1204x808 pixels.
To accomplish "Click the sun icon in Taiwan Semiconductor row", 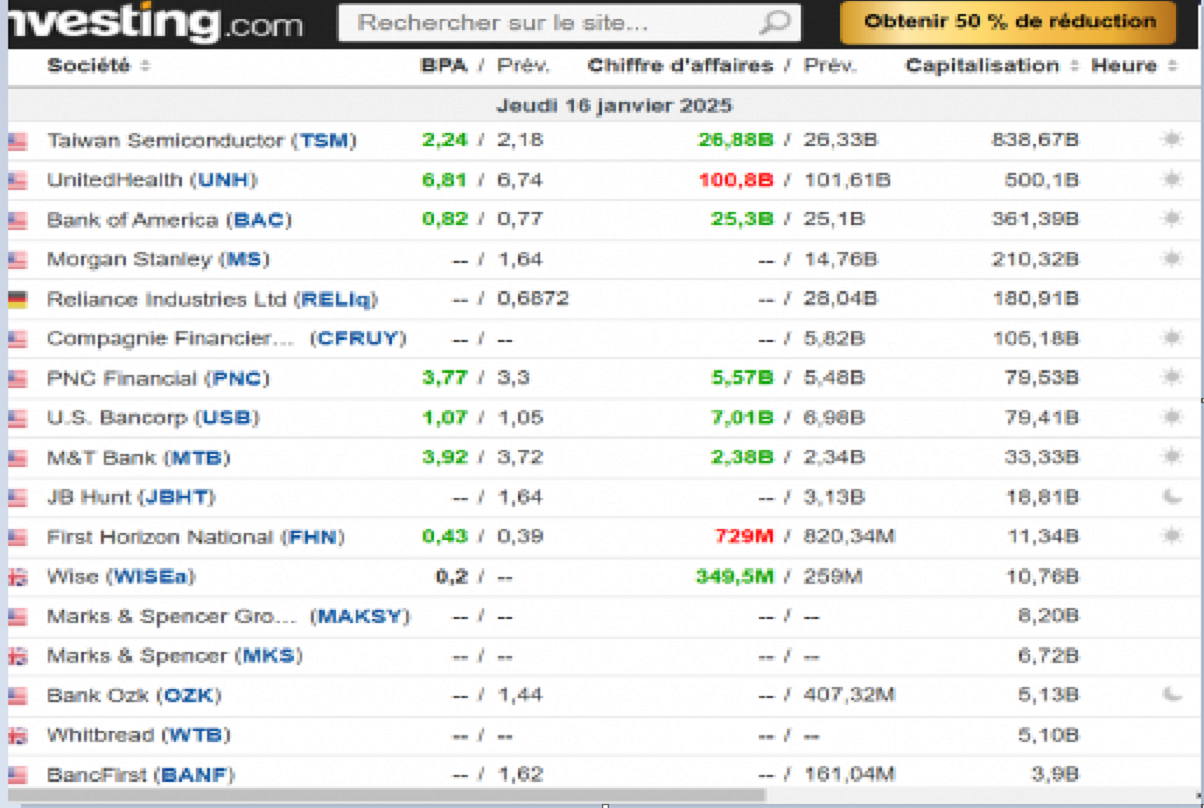I will (1172, 140).
